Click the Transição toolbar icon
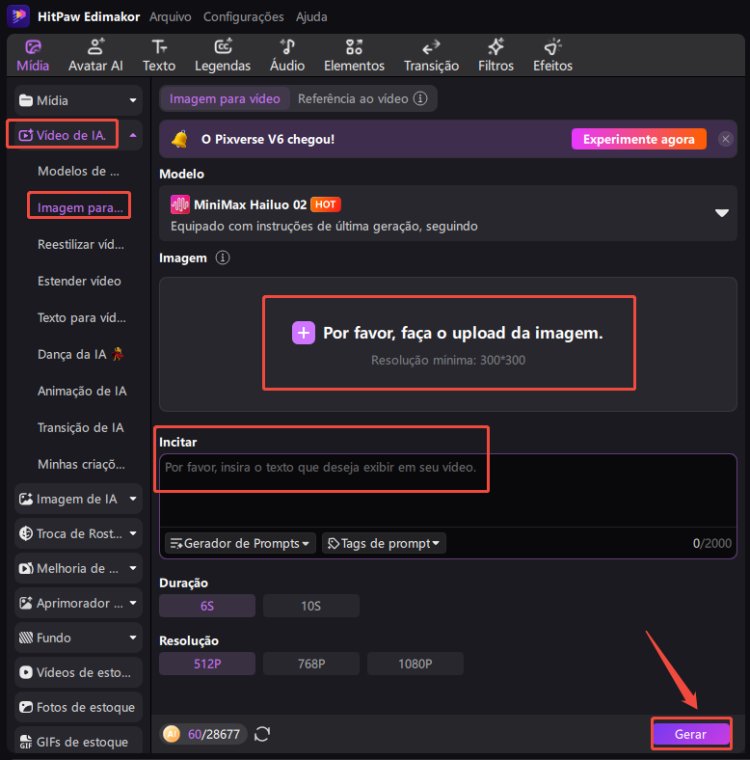The image size is (750, 760). (x=431, y=47)
